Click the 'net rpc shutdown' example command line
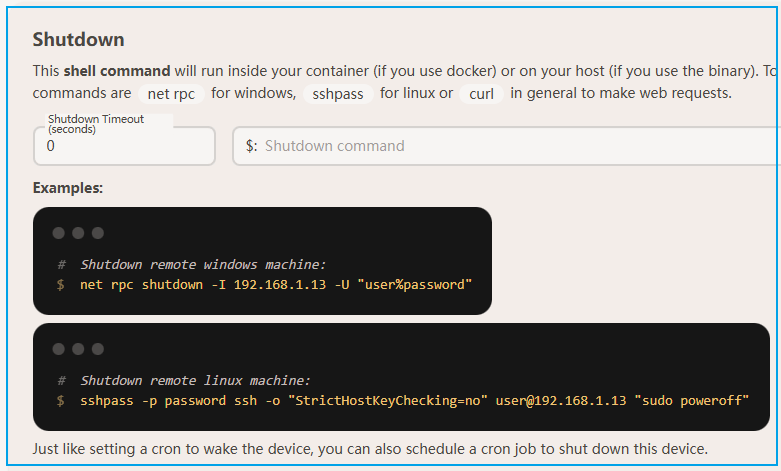 [275, 285]
